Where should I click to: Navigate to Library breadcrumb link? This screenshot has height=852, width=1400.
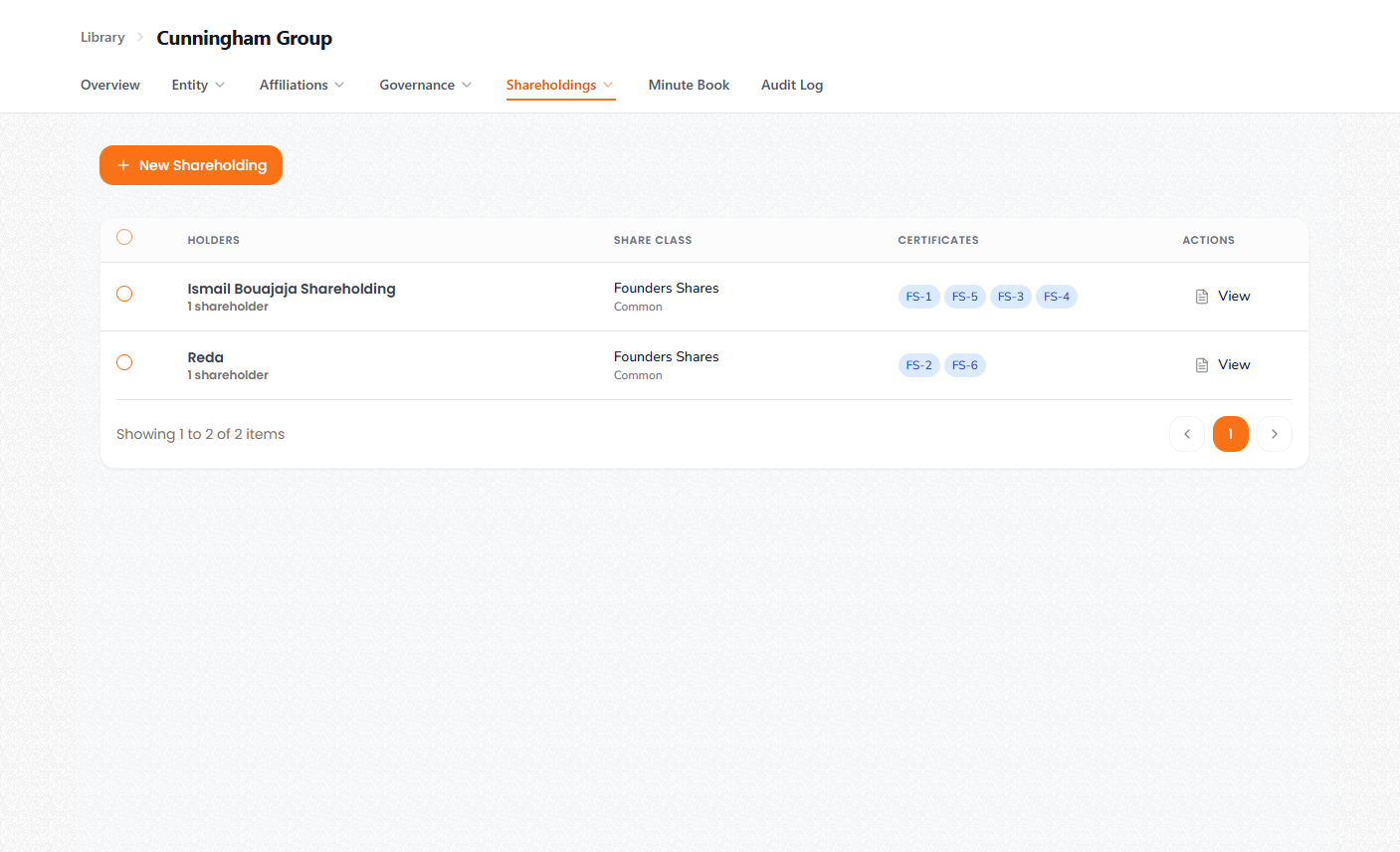tap(102, 38)
